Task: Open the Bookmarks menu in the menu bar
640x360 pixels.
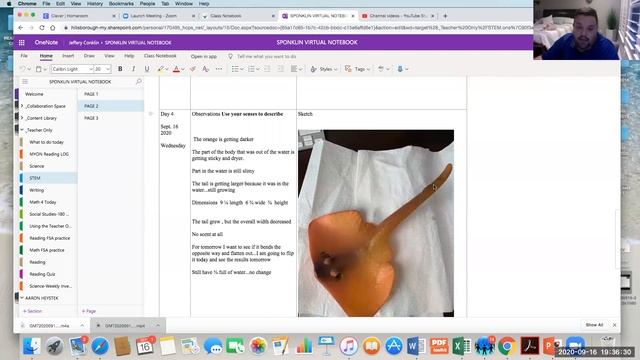Action: [x=121, y=3]
